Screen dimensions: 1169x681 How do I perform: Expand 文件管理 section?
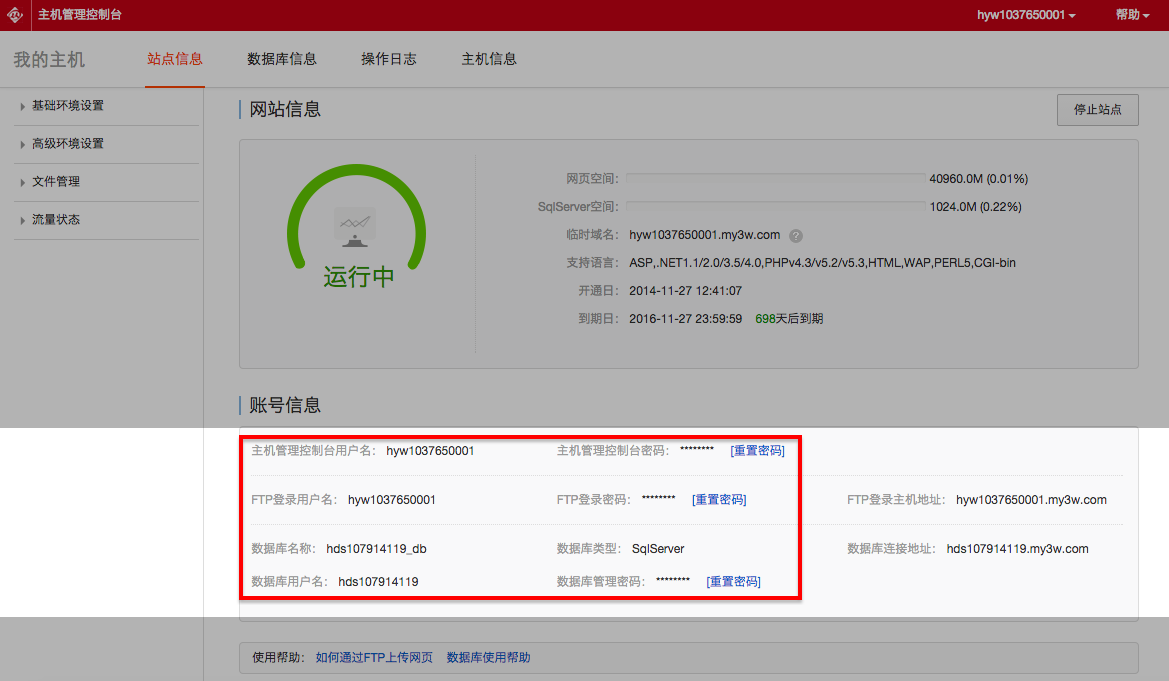56,182
